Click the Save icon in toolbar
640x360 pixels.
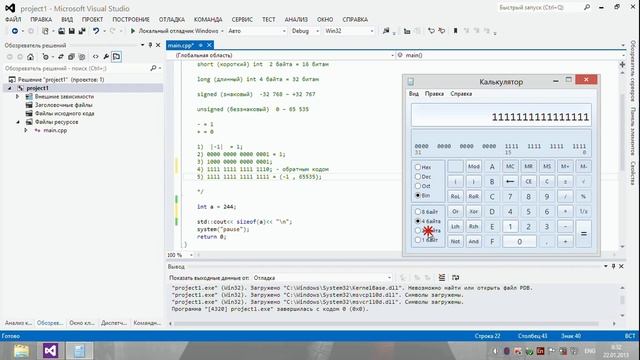[72, 31]
